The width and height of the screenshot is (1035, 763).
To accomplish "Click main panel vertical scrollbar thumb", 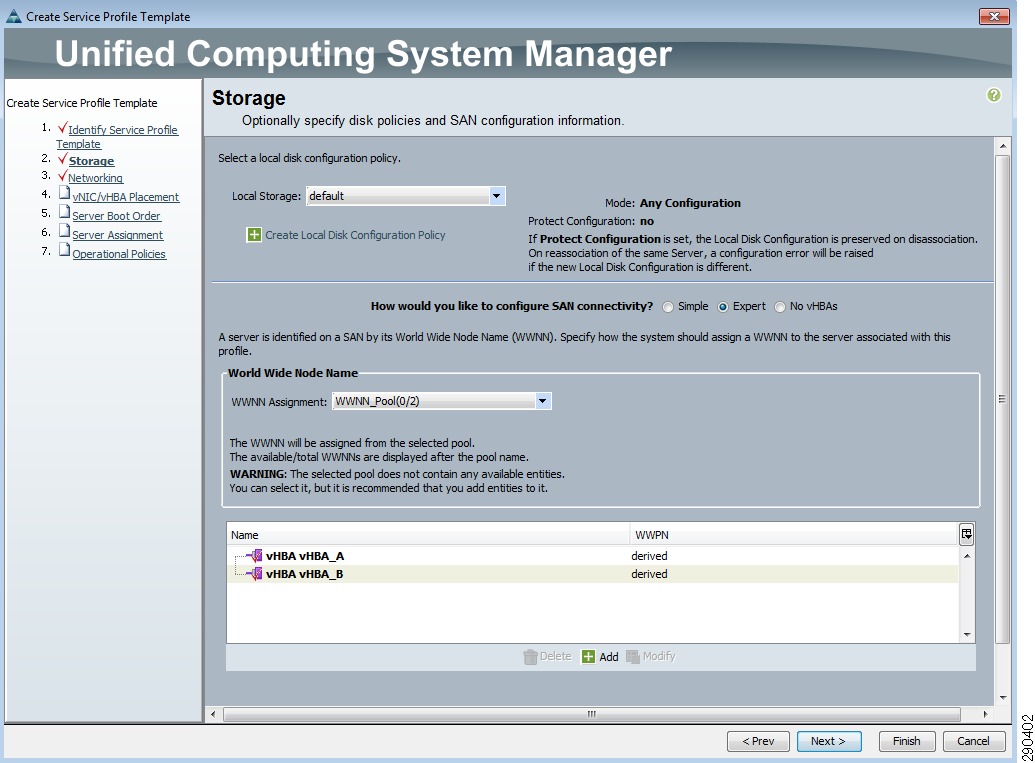I will coord(1002,399).
